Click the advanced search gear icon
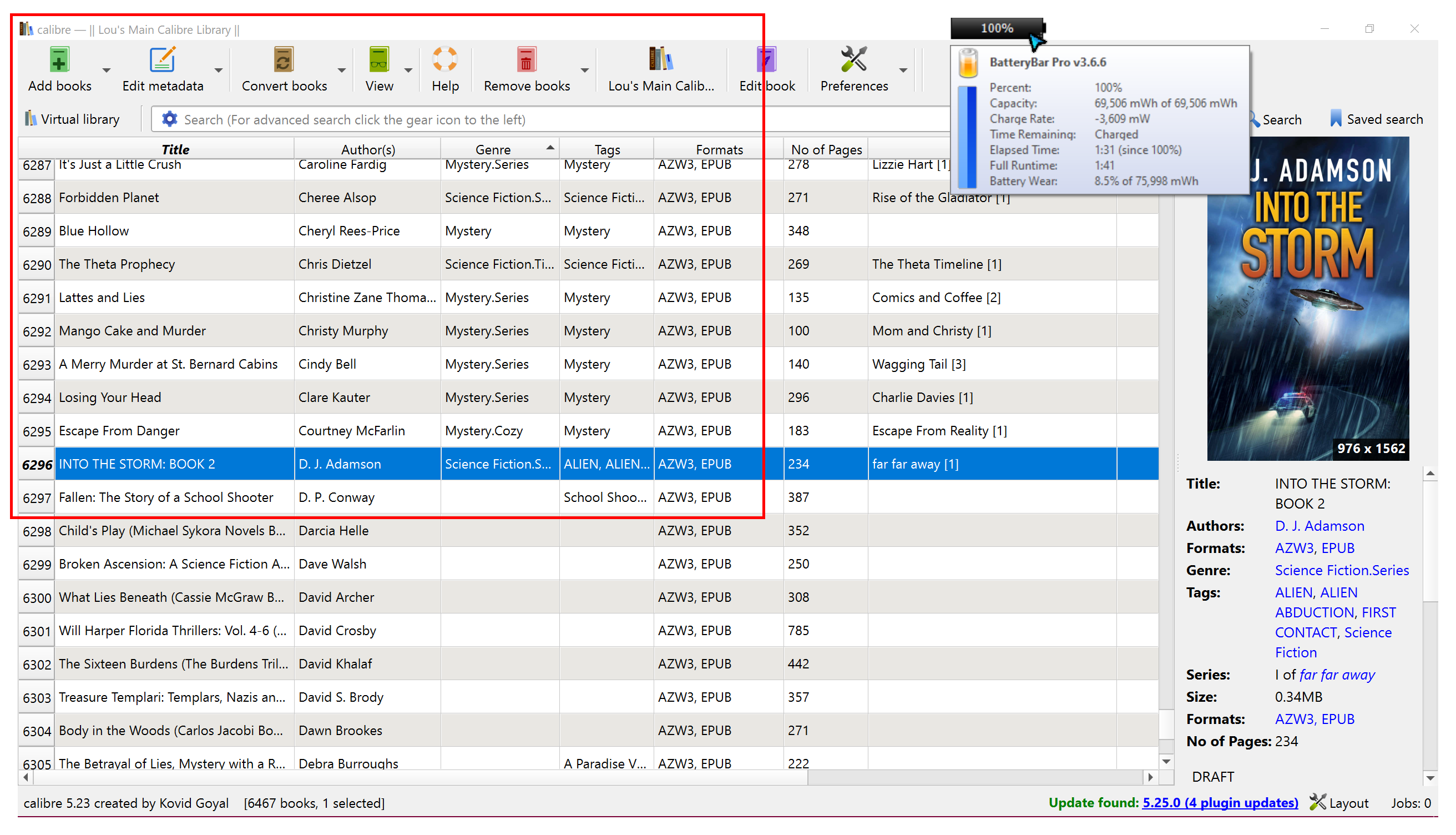The width and height of the screenshot is (1456, 835). [x=169, y=119]
